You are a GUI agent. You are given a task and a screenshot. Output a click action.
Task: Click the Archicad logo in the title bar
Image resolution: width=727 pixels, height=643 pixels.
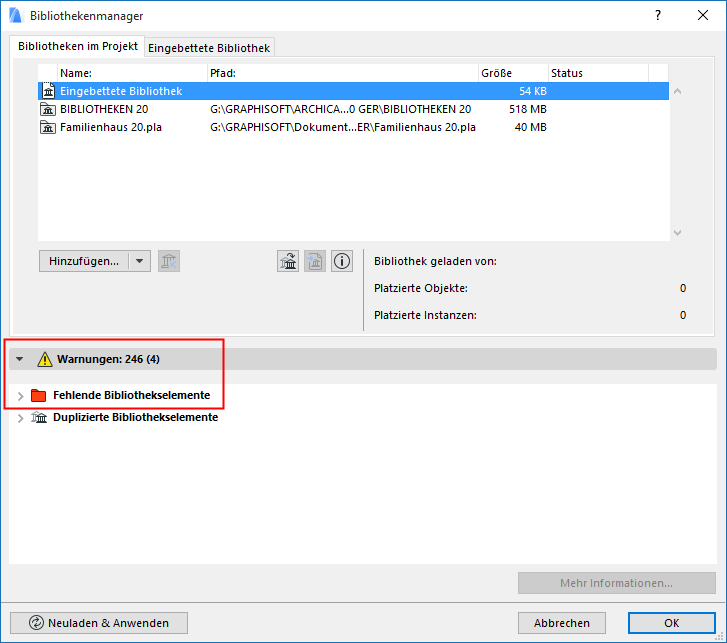point(15,15)
